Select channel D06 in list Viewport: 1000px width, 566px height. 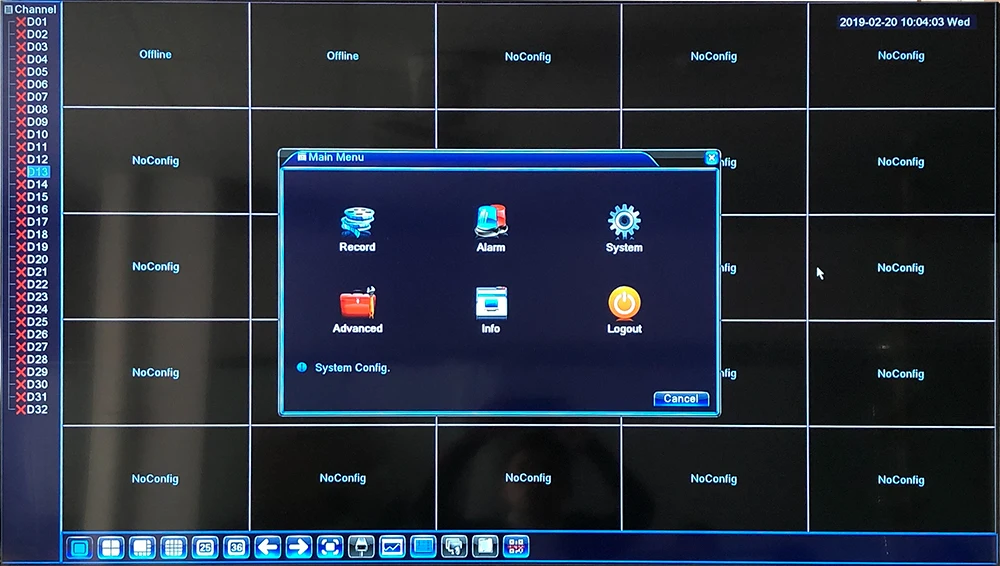37,84
